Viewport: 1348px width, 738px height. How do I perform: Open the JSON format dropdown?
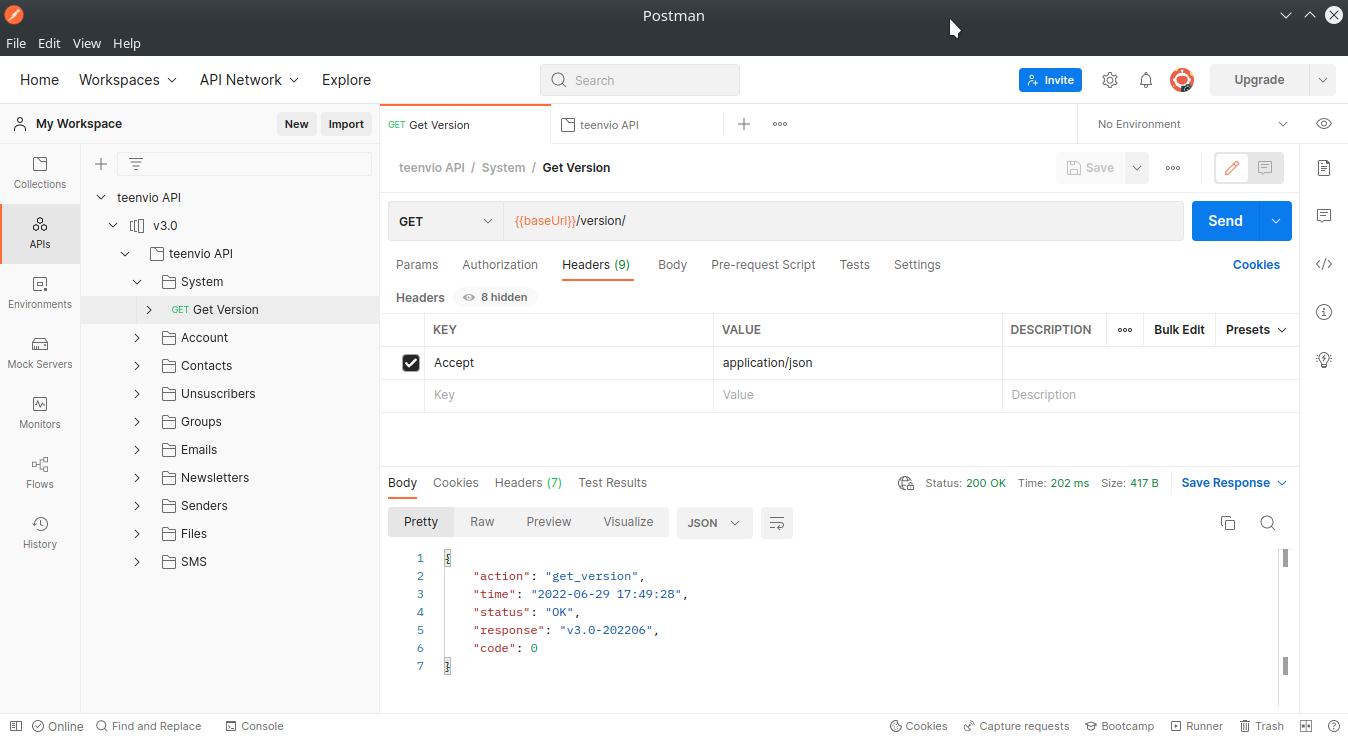point(714,523)
